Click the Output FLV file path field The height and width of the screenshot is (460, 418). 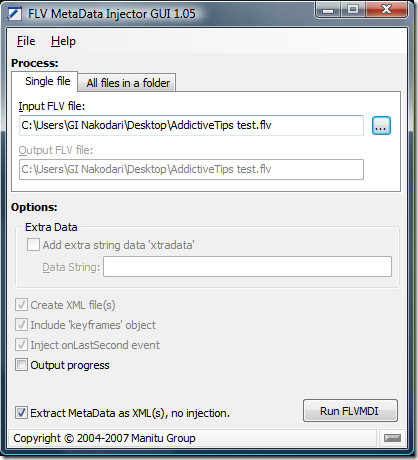[191, 169]
